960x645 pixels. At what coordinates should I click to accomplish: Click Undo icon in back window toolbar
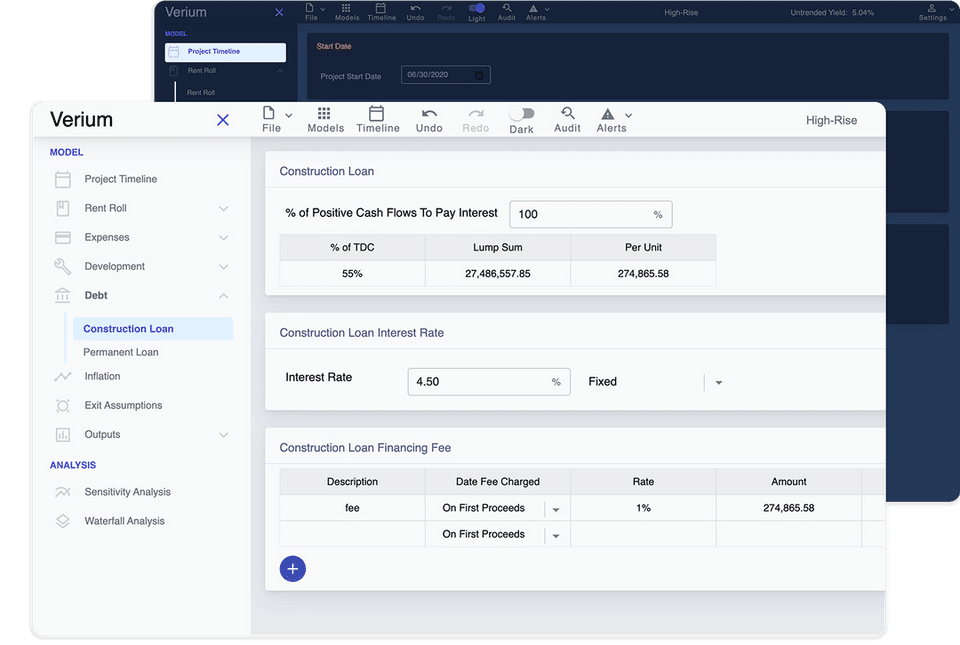pos(416,8)
